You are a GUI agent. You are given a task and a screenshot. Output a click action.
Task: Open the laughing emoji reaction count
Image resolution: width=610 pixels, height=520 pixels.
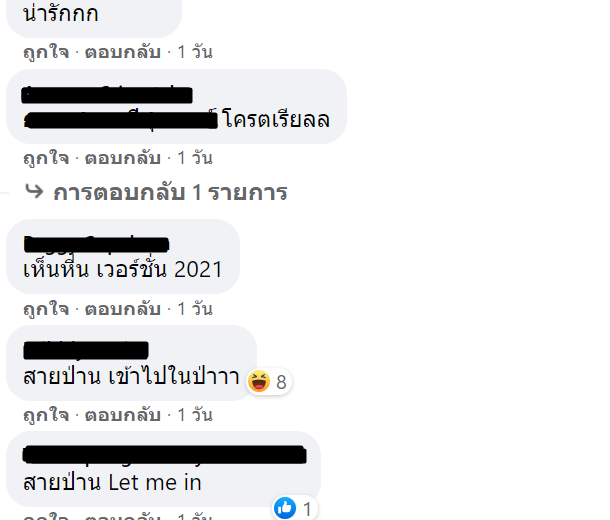click(269, 382)
